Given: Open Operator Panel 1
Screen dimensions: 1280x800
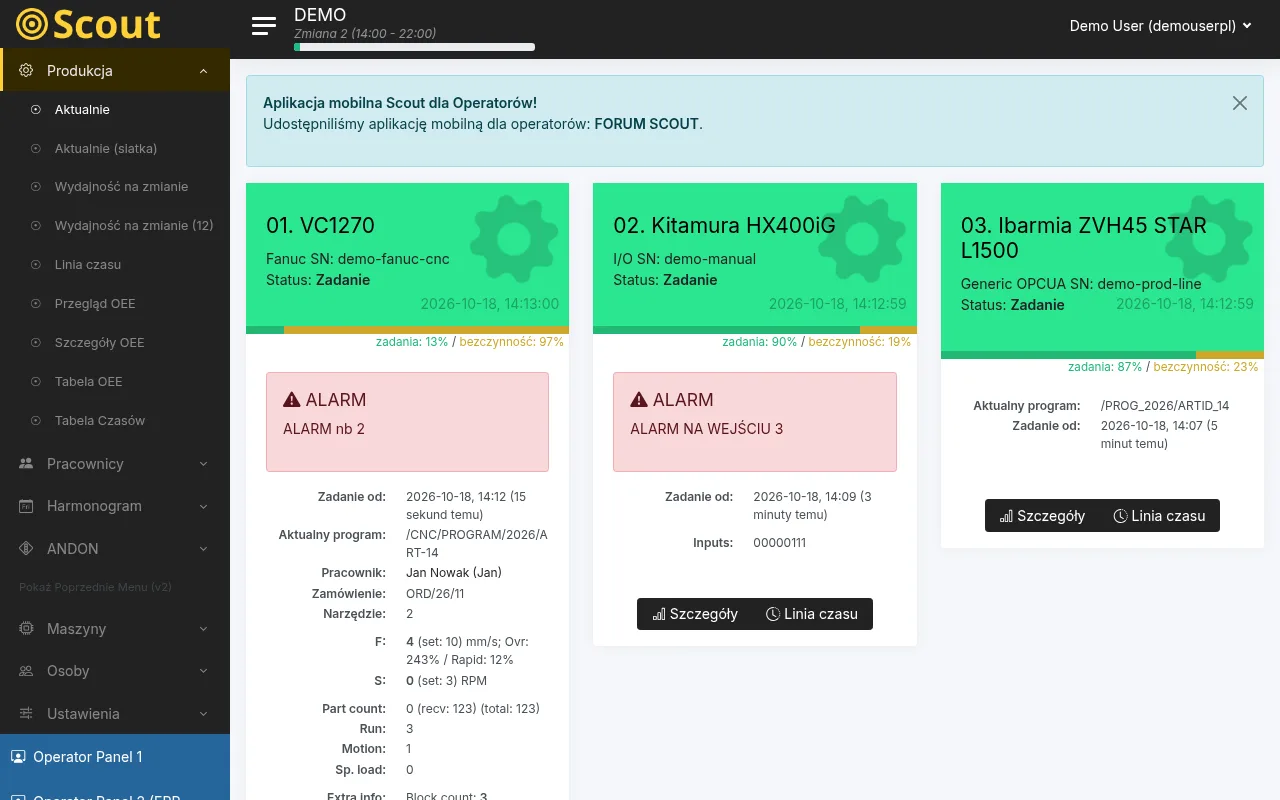Looking at the screenshot, I should click(115, 757).
